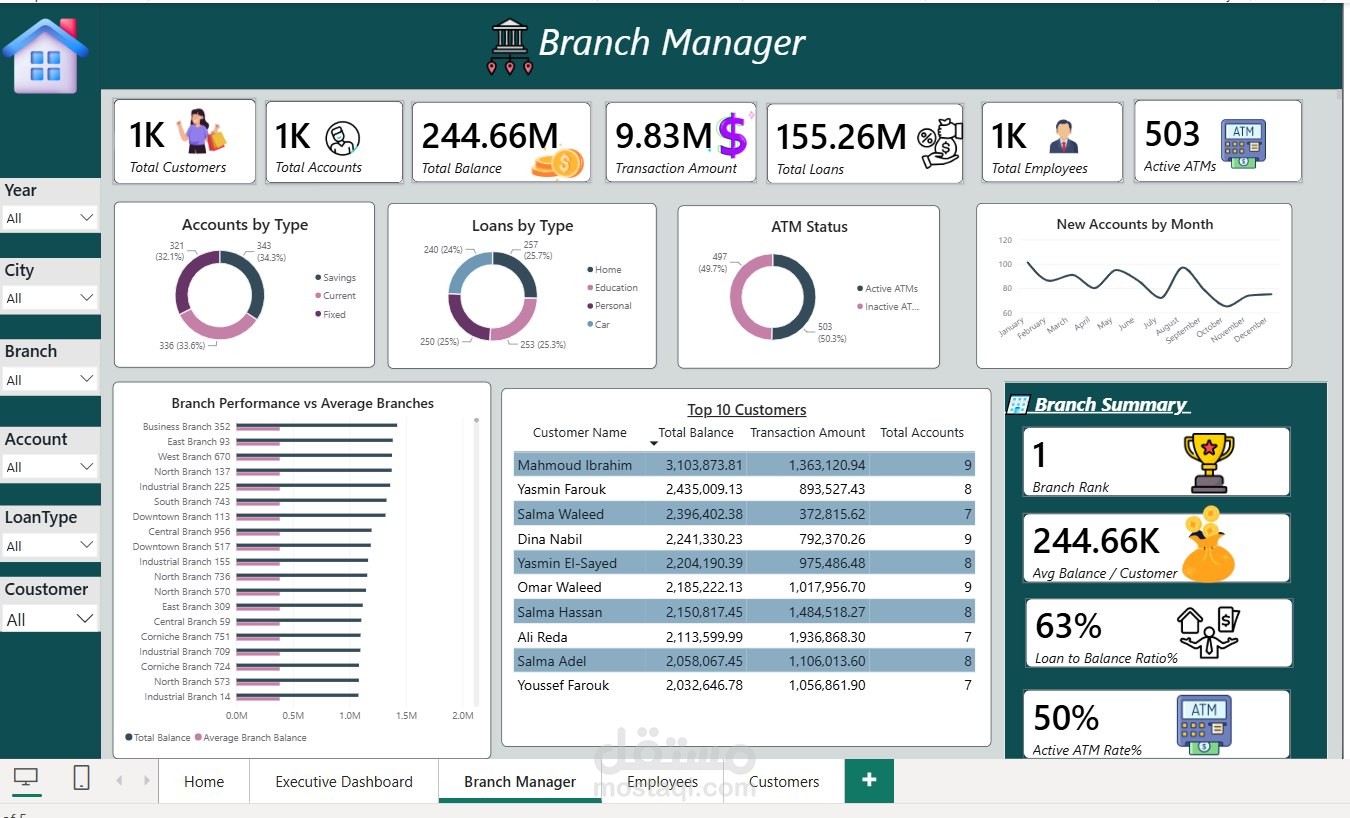Click the Branch Summary building icon
This screenshot has width=1350, height=818.
click(1018, 405)
